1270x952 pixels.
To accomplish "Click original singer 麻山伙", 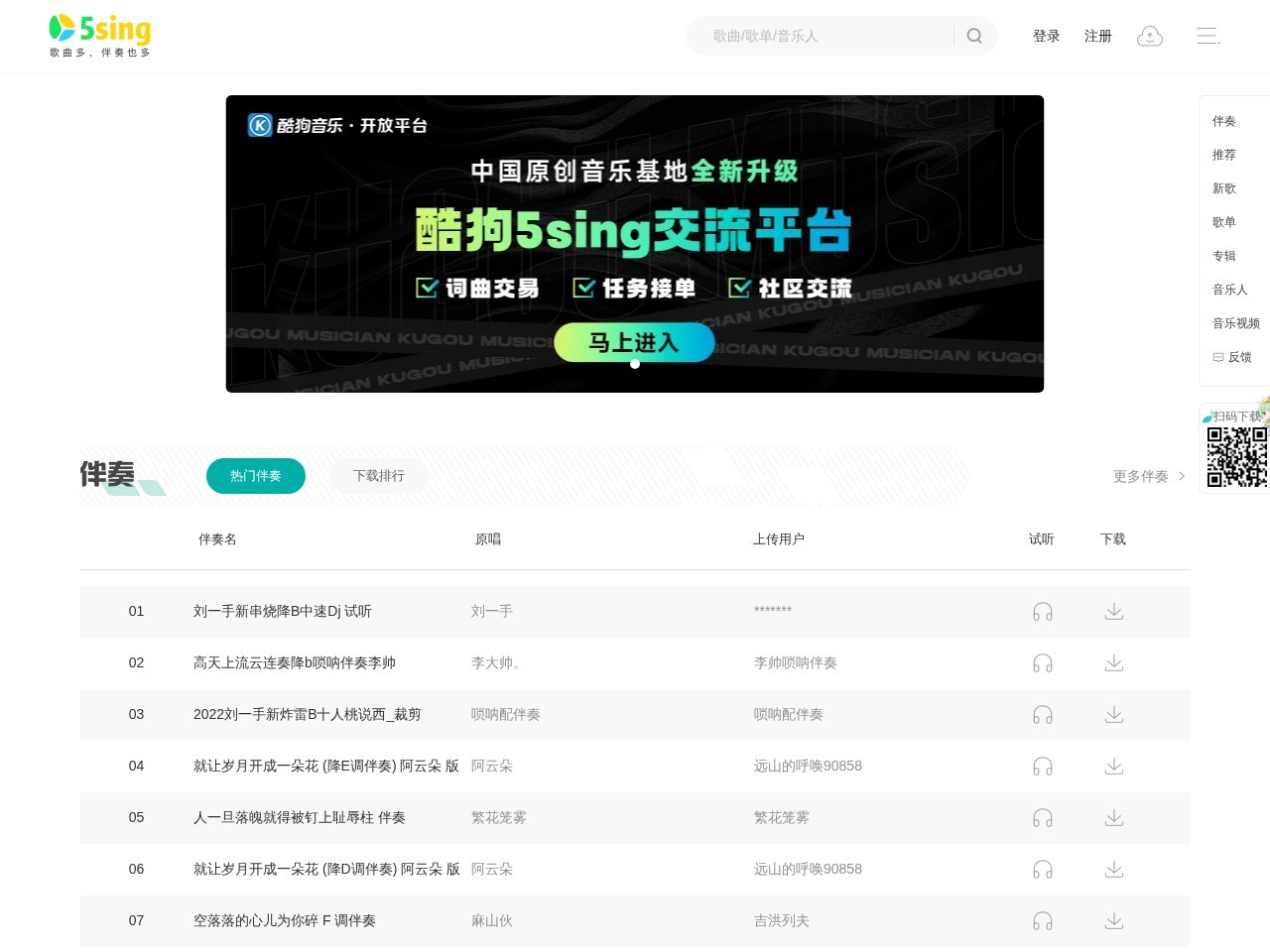I will [492, 920].
